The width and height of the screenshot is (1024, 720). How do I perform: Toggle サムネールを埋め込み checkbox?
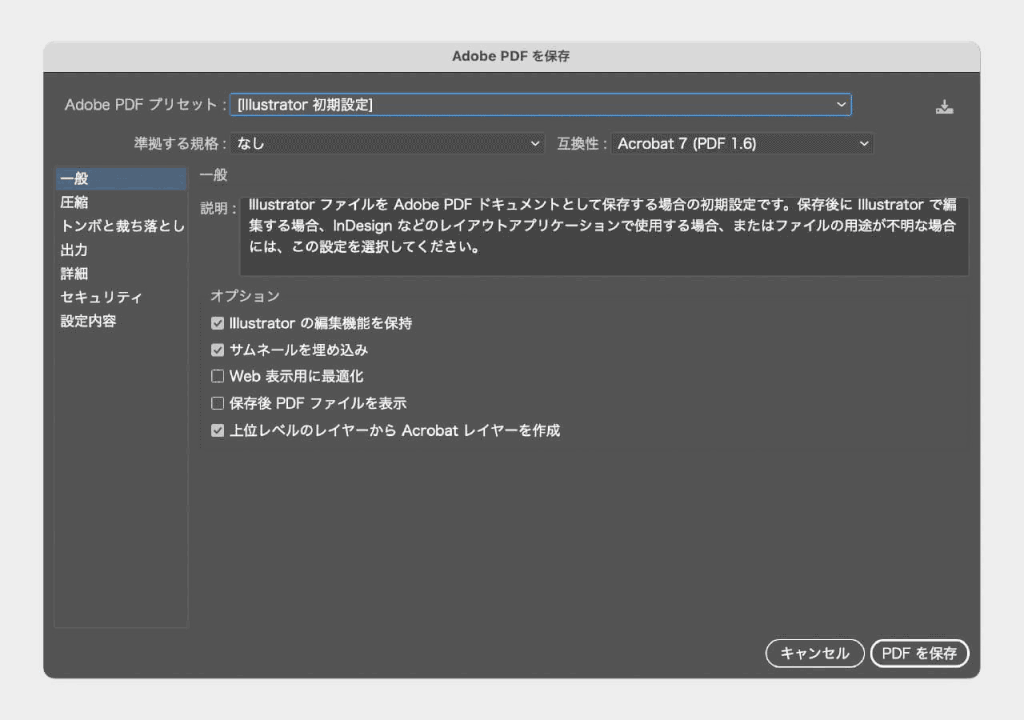click(217, 350)
